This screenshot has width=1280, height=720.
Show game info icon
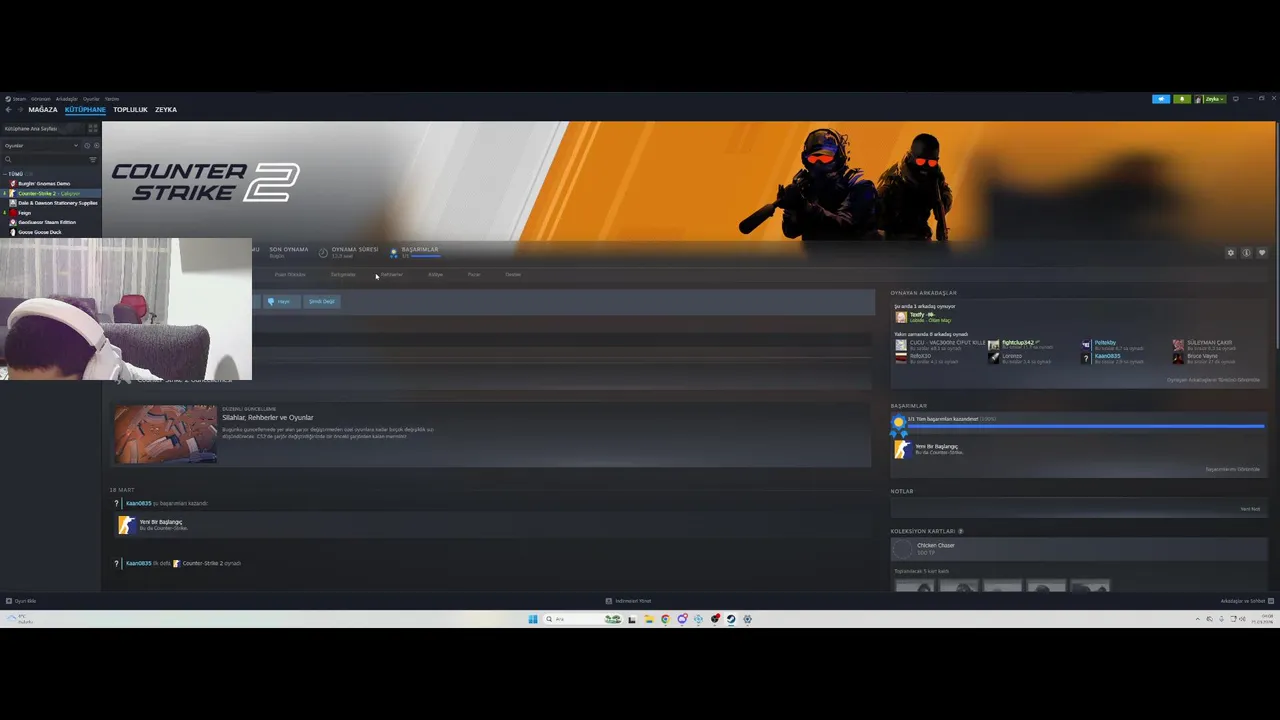coord(1246,253)
